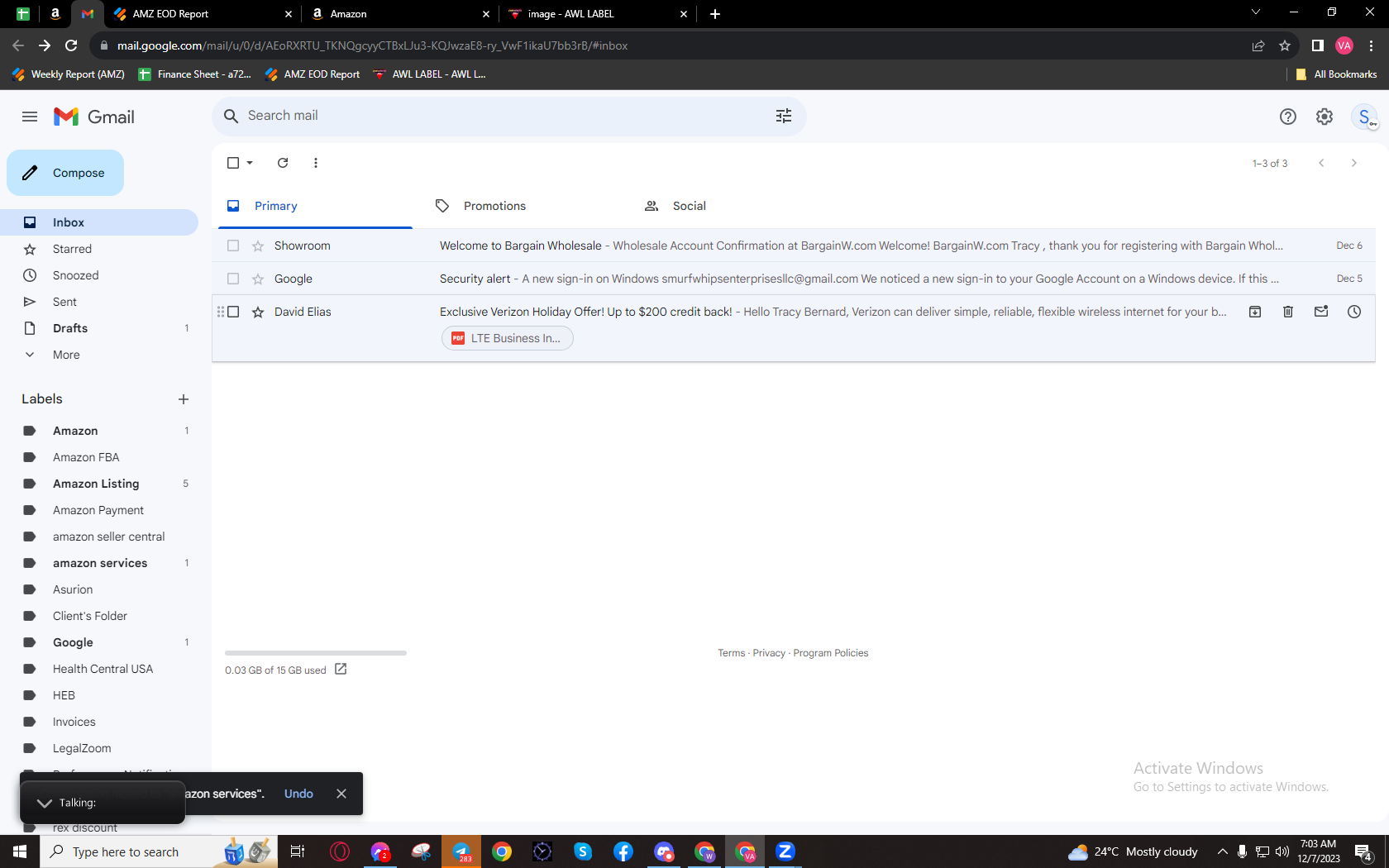Snooze the David Elias email
Image resolution: width=1389 pixels, height=868 pixels.
[x=1354, y=312]
